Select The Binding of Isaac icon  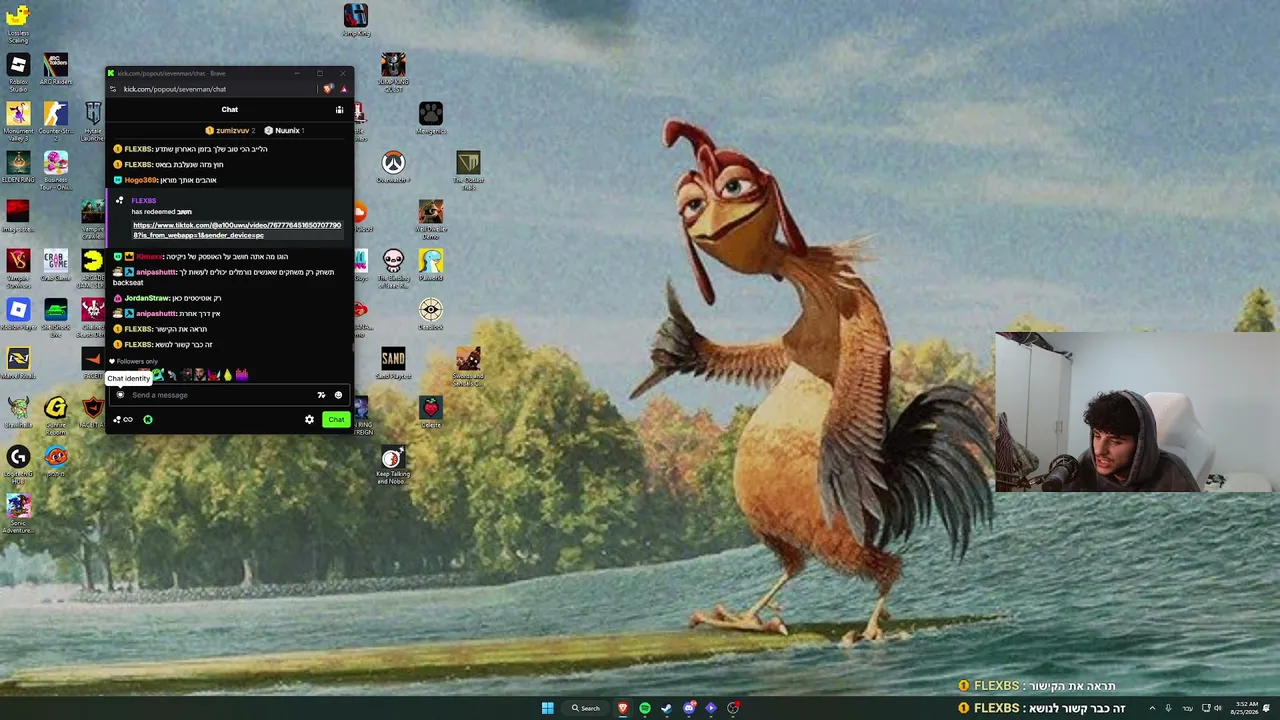(x=393, y=268)
